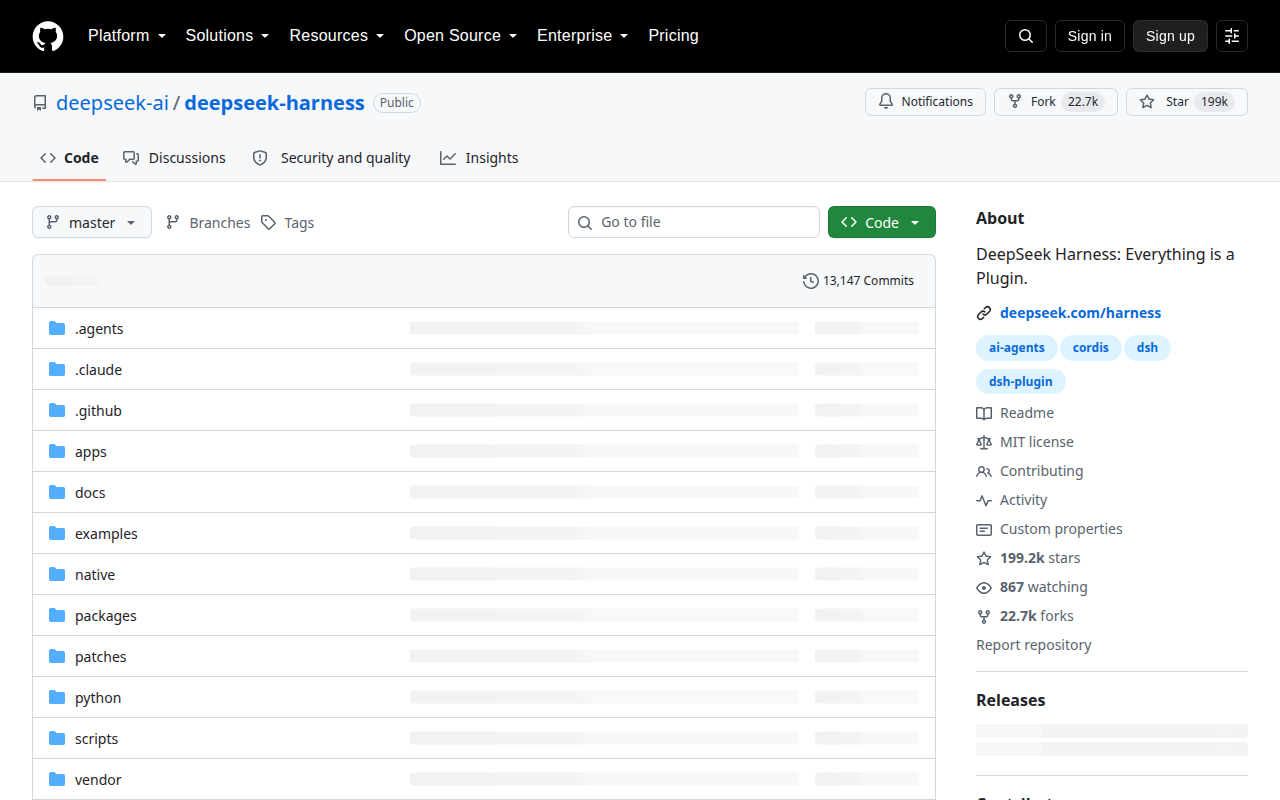1280x800 pixels.
Task: View the 13,147 Commits history
Action: 858,281
